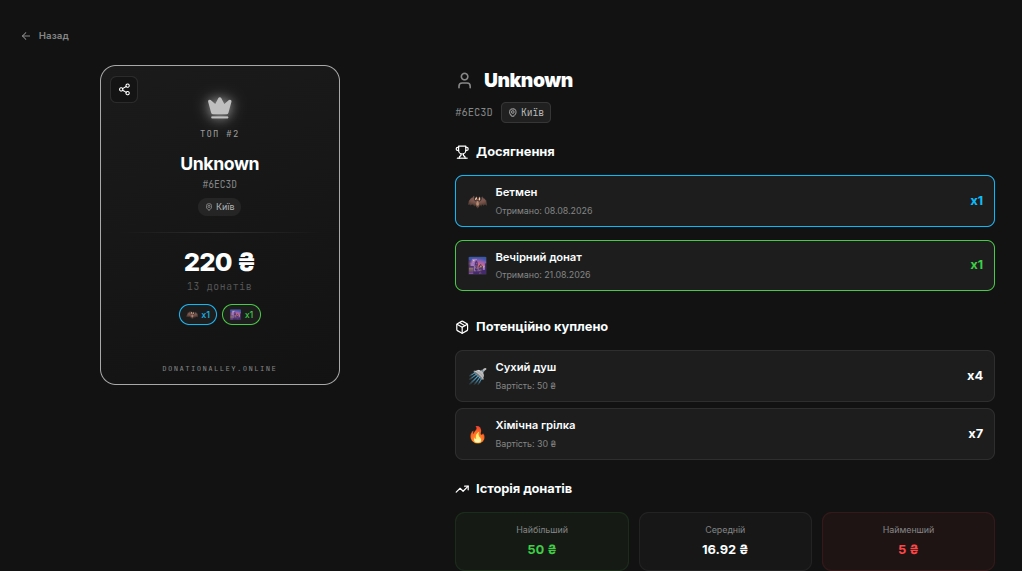Click the flame icon in Хімічна грілка row
Viewport: 1022px width, 571px height.
(477, 434)
